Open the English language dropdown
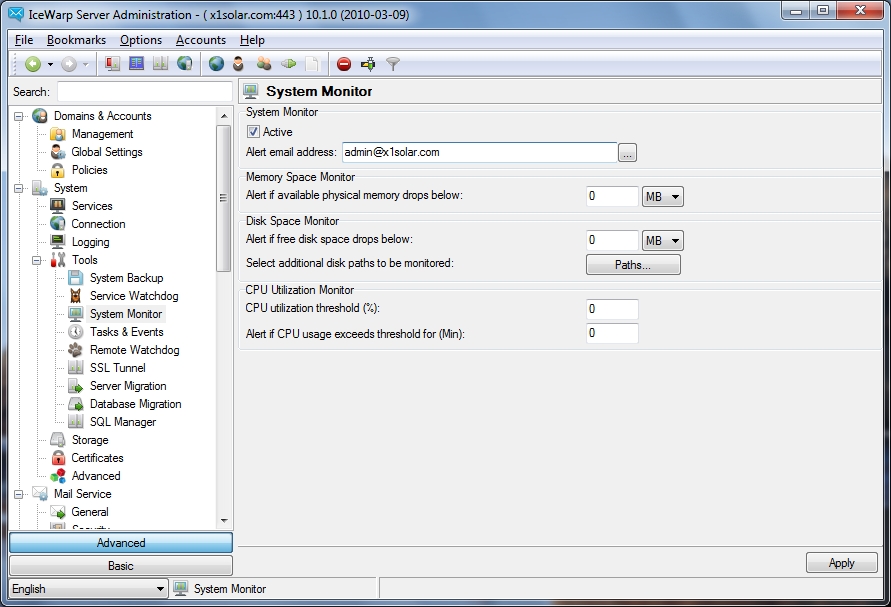The image size is (891, 607). pos(87,589)
